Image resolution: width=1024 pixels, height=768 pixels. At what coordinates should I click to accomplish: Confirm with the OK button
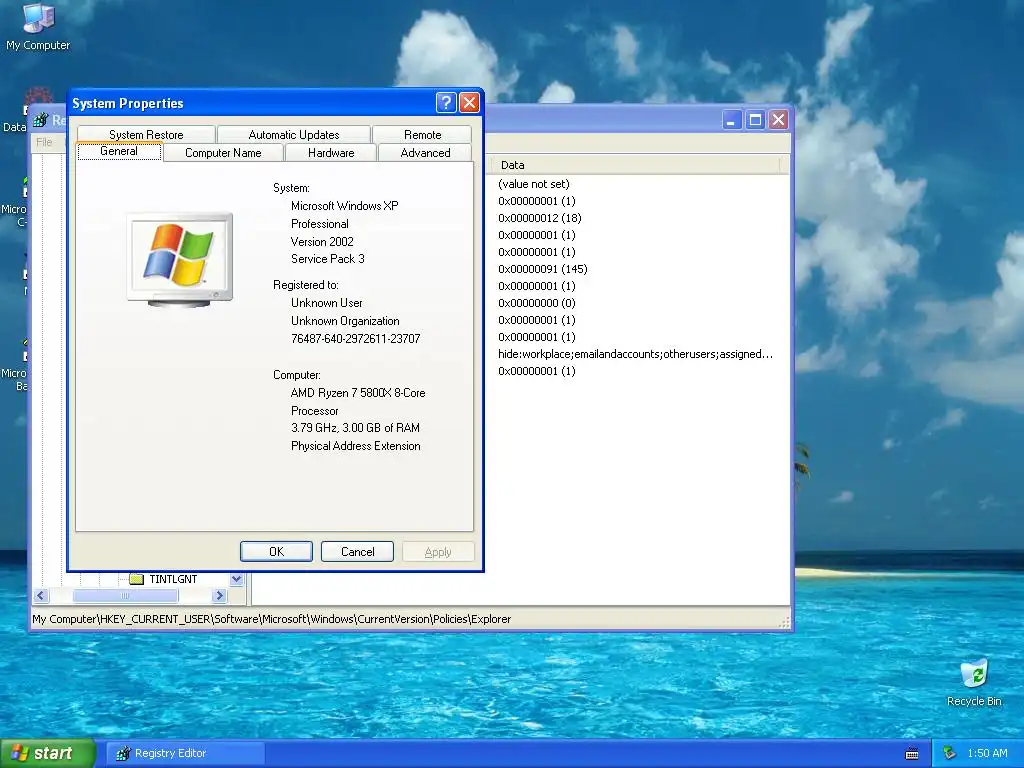click(x=276, y=552)
